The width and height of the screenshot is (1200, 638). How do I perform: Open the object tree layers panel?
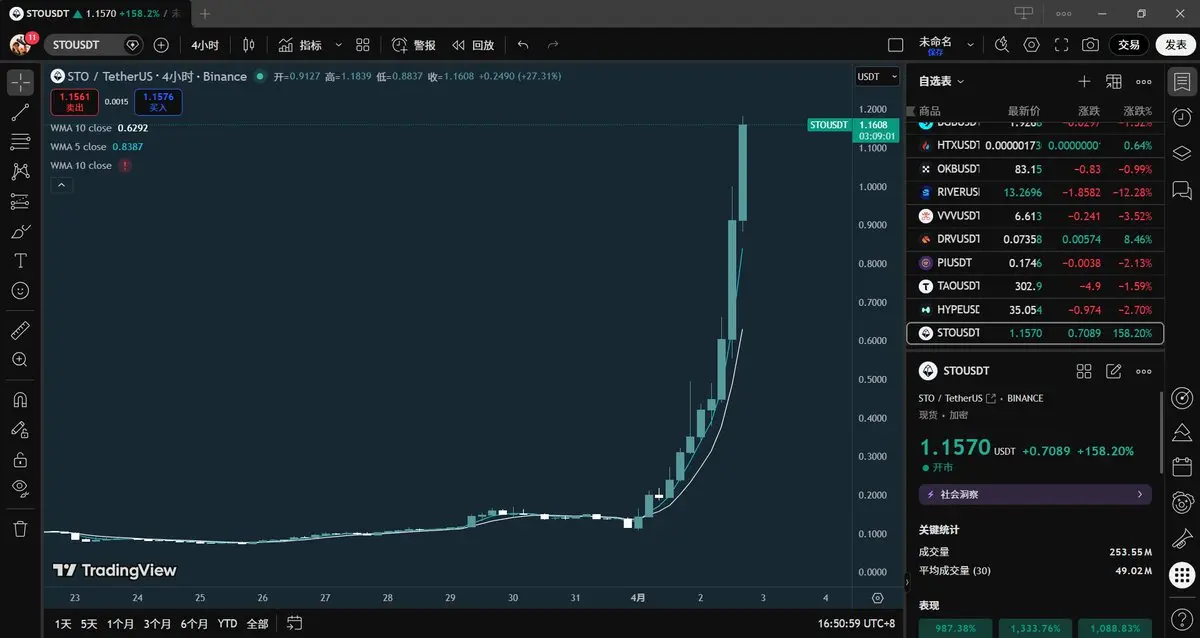tap(1182, 153)
